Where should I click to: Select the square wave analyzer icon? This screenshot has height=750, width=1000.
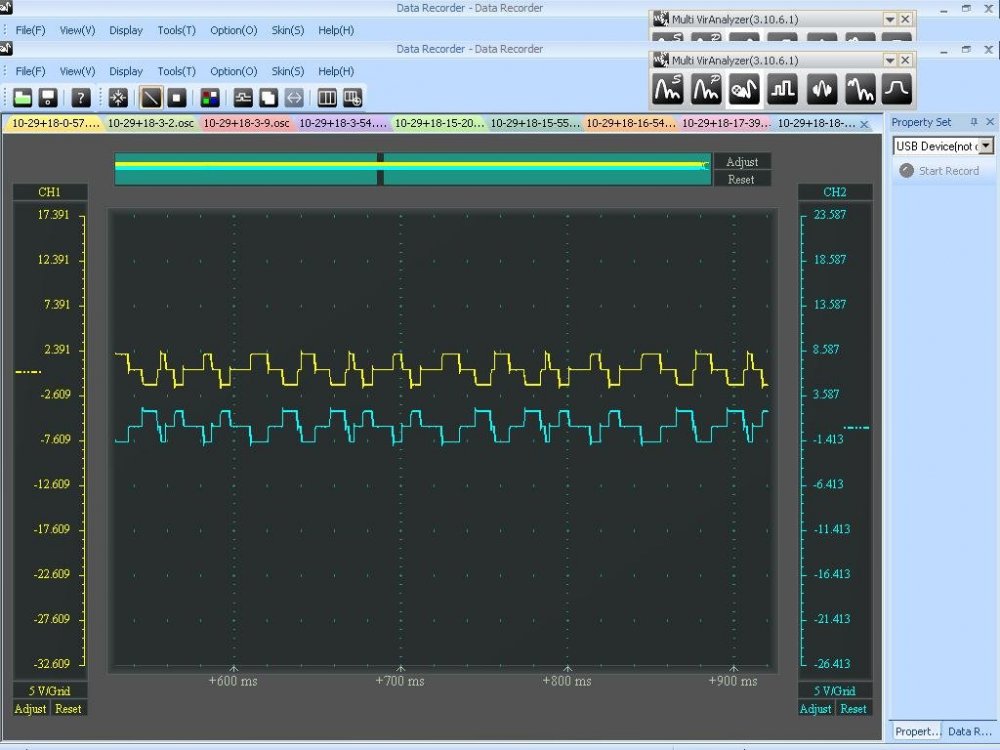pos(782,90)
